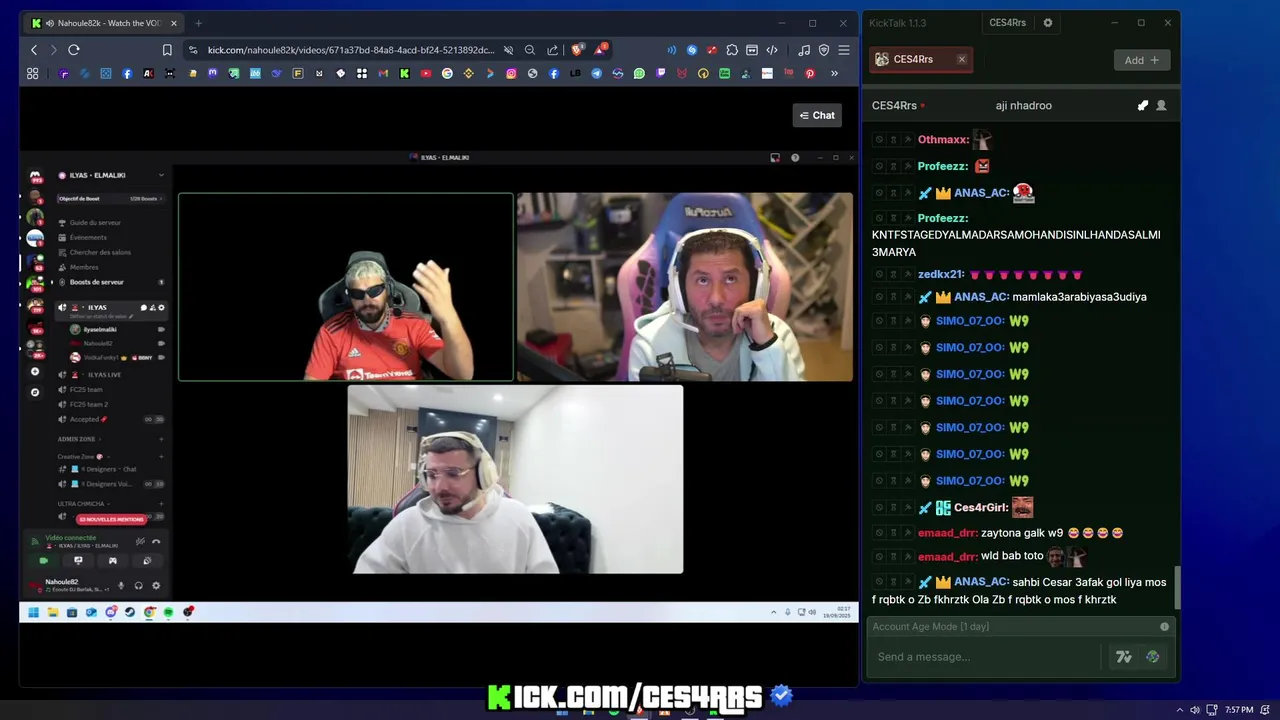Open the Brave music playlist icon
1280x720 pixels.
(804, 50)
